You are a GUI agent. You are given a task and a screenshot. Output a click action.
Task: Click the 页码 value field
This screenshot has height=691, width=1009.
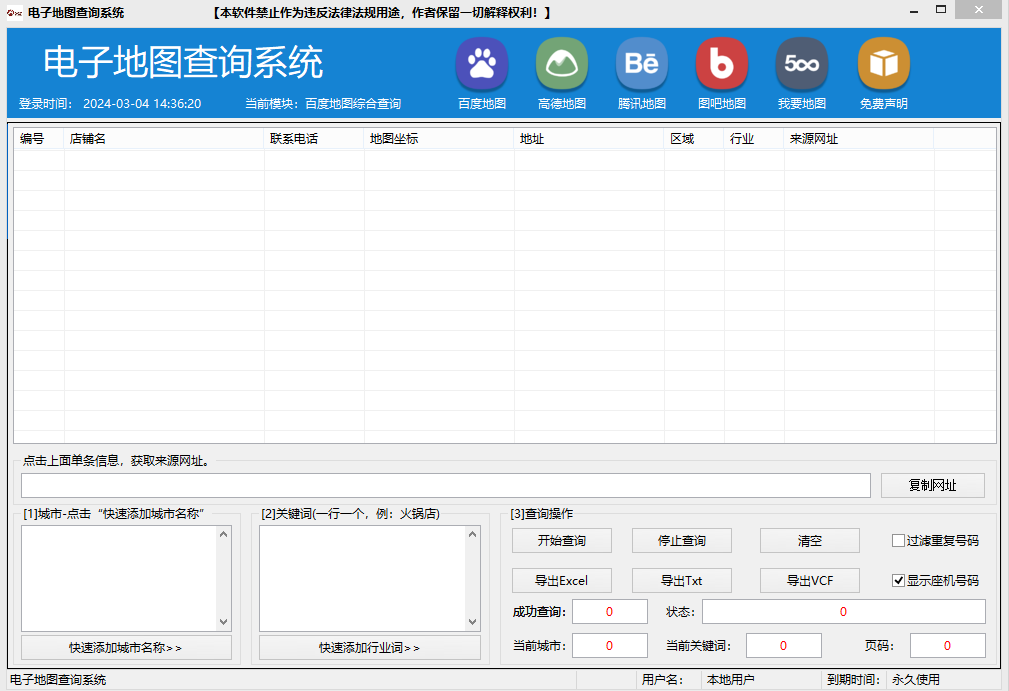click(x=947, y=645)
